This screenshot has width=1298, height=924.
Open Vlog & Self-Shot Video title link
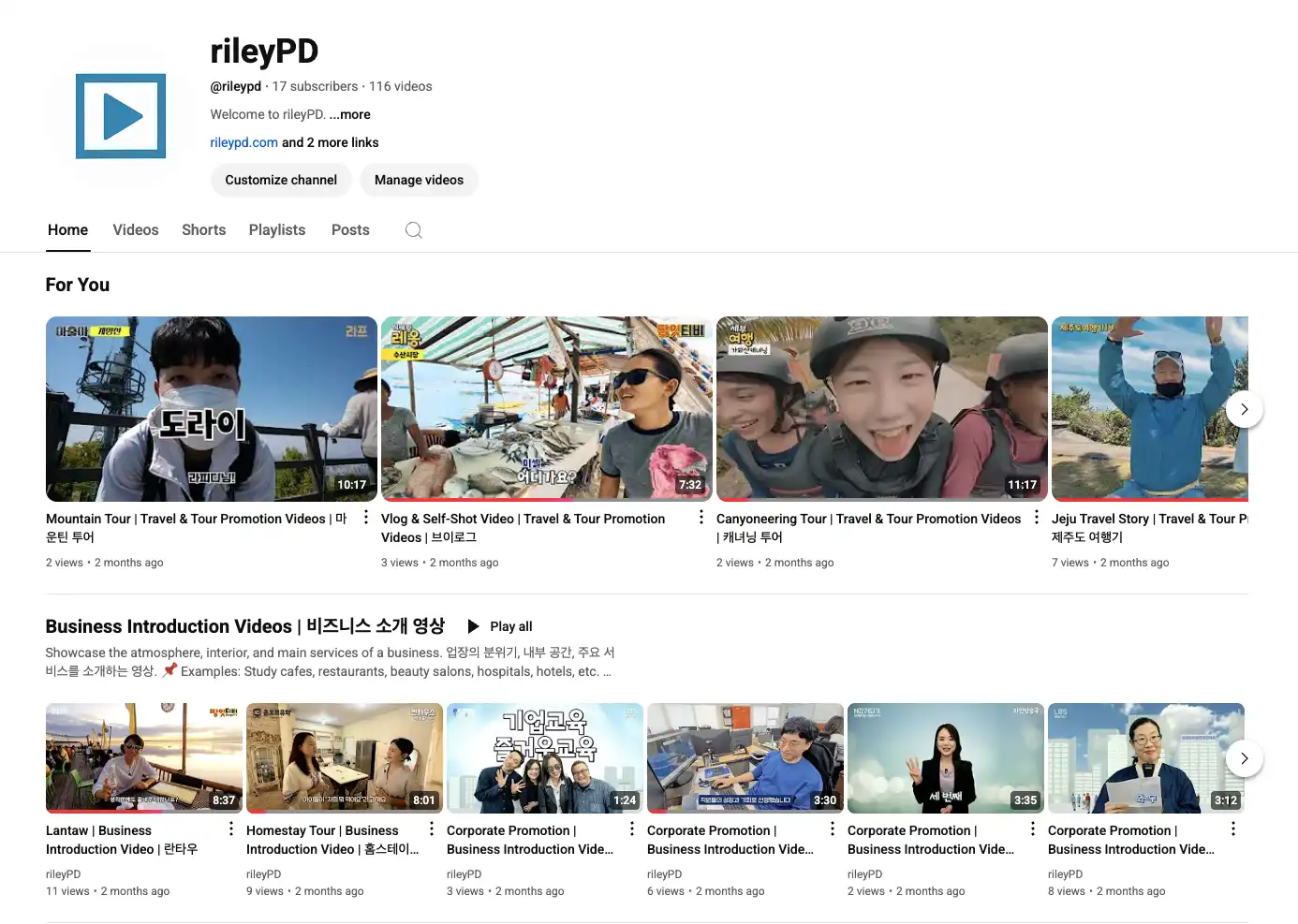(x=523, y=528)
